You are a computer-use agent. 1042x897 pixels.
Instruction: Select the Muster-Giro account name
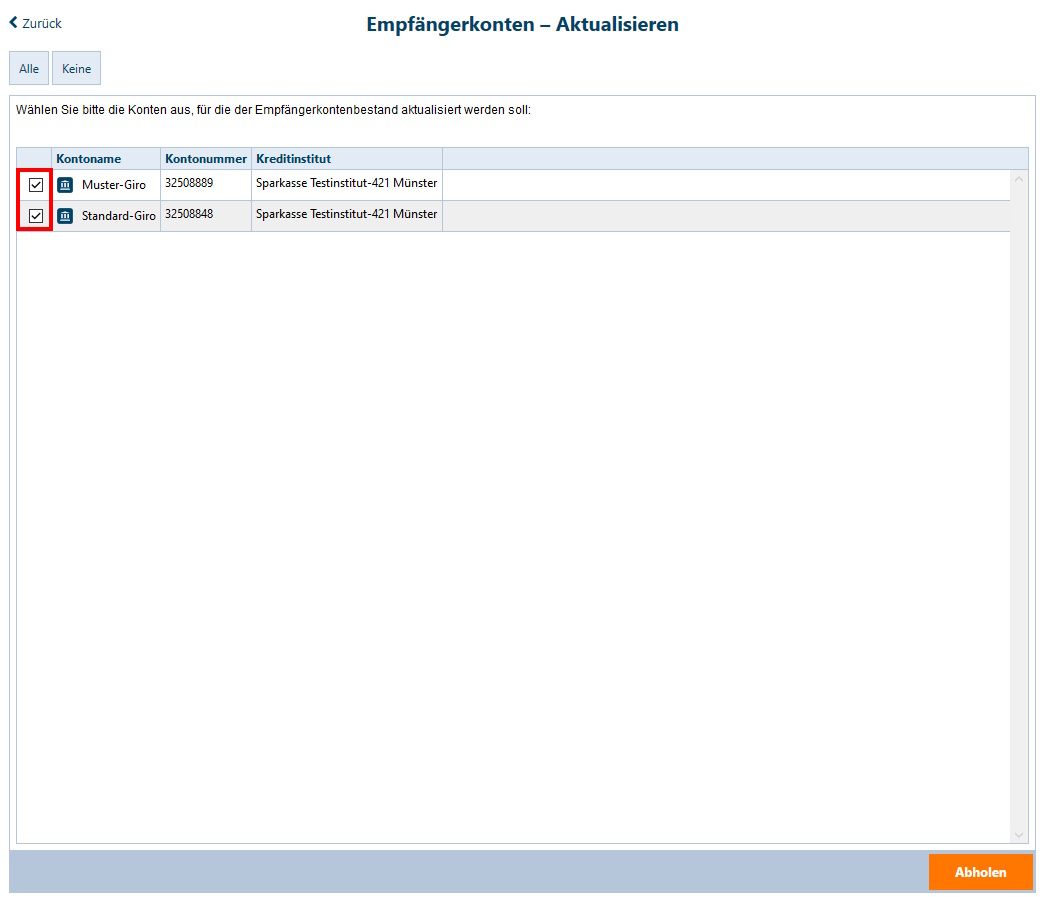(x=113, y=186)
